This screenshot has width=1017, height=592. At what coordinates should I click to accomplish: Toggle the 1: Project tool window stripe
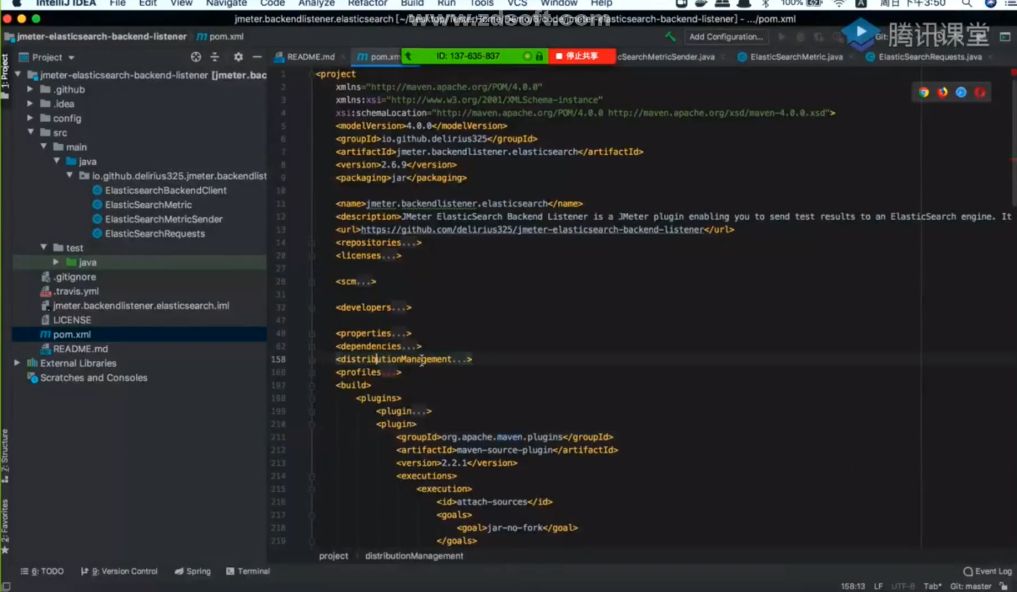point(5,77)
